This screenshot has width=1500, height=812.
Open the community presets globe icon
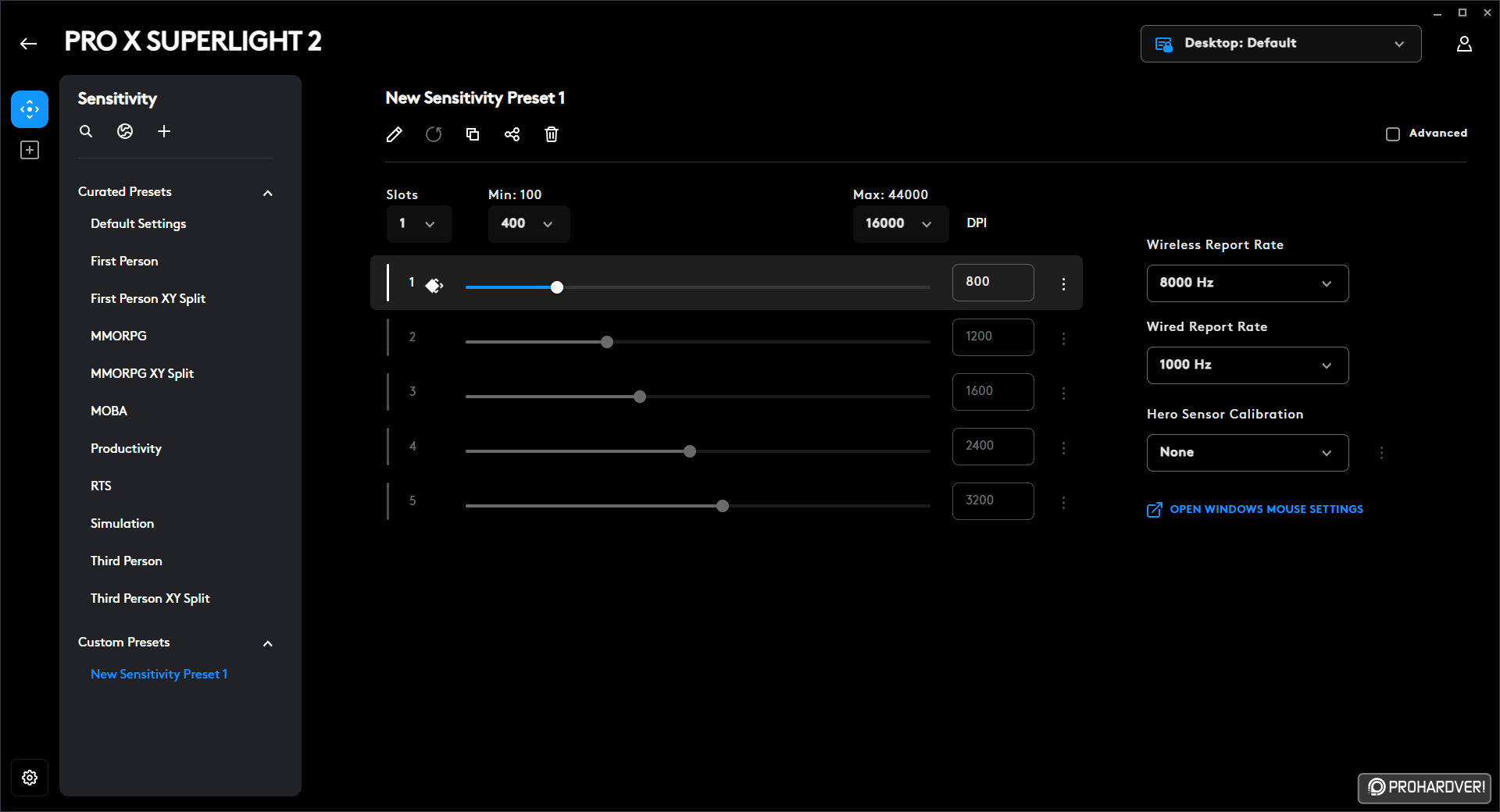[125, 131]
